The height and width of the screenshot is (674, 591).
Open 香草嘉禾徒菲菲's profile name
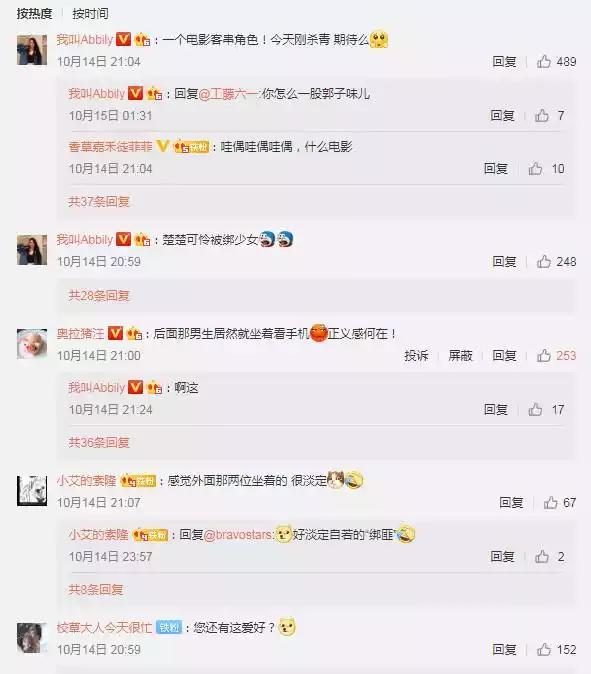point(110,147)
